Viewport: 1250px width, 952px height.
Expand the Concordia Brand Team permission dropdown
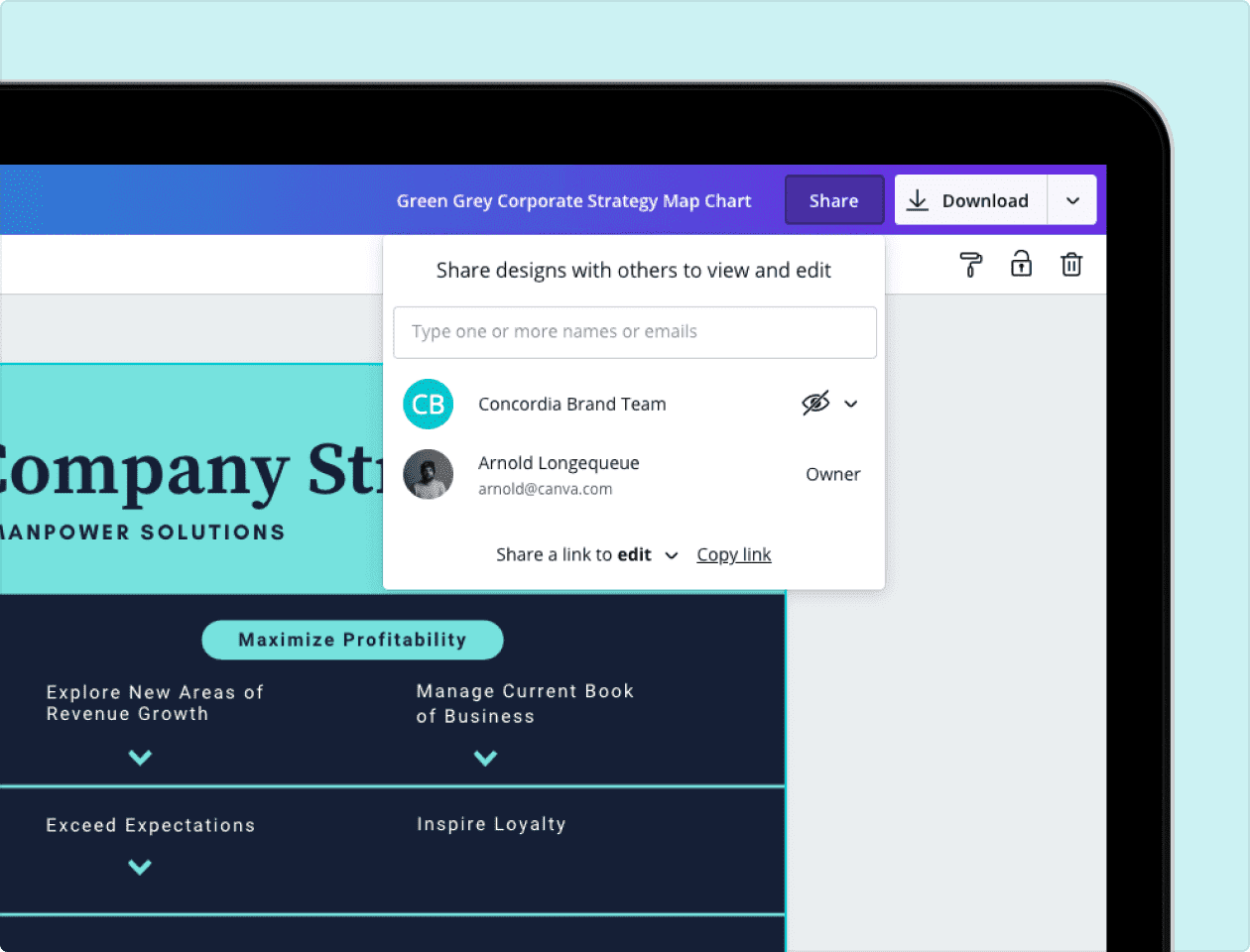click(851, 404)
